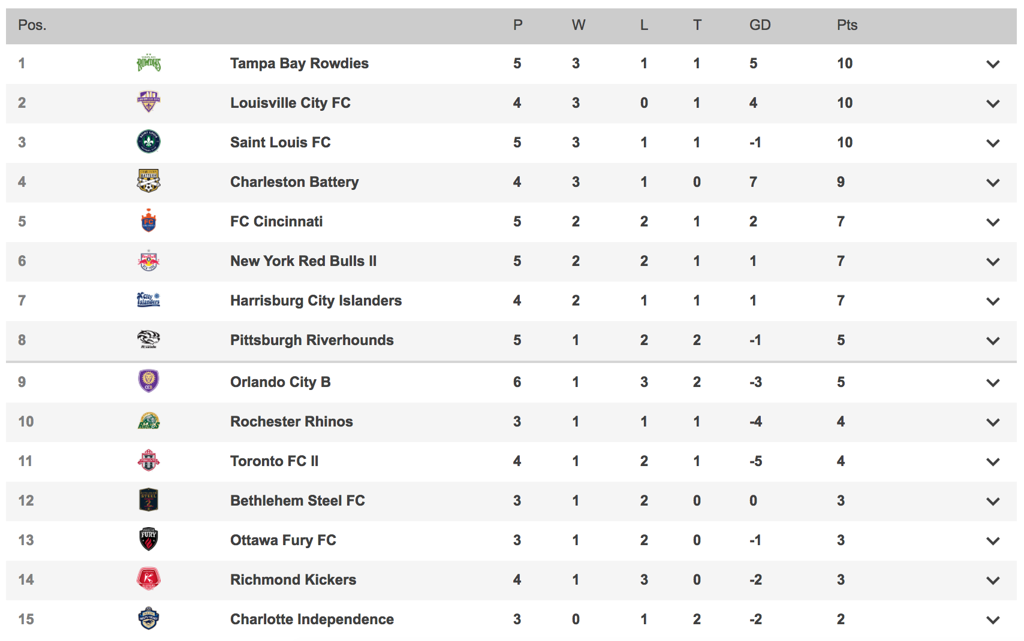Viewport: 1024px width, 641px height.
Task: Click the Richmond Kickers red logo
Action: pyautogui.click(x=148, y=579)
